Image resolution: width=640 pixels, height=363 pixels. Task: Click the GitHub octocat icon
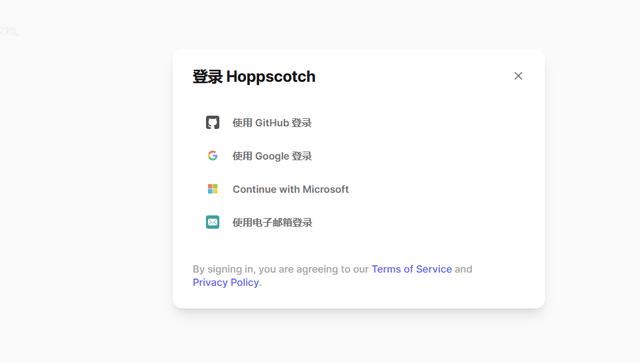click(x=212, y=122)
